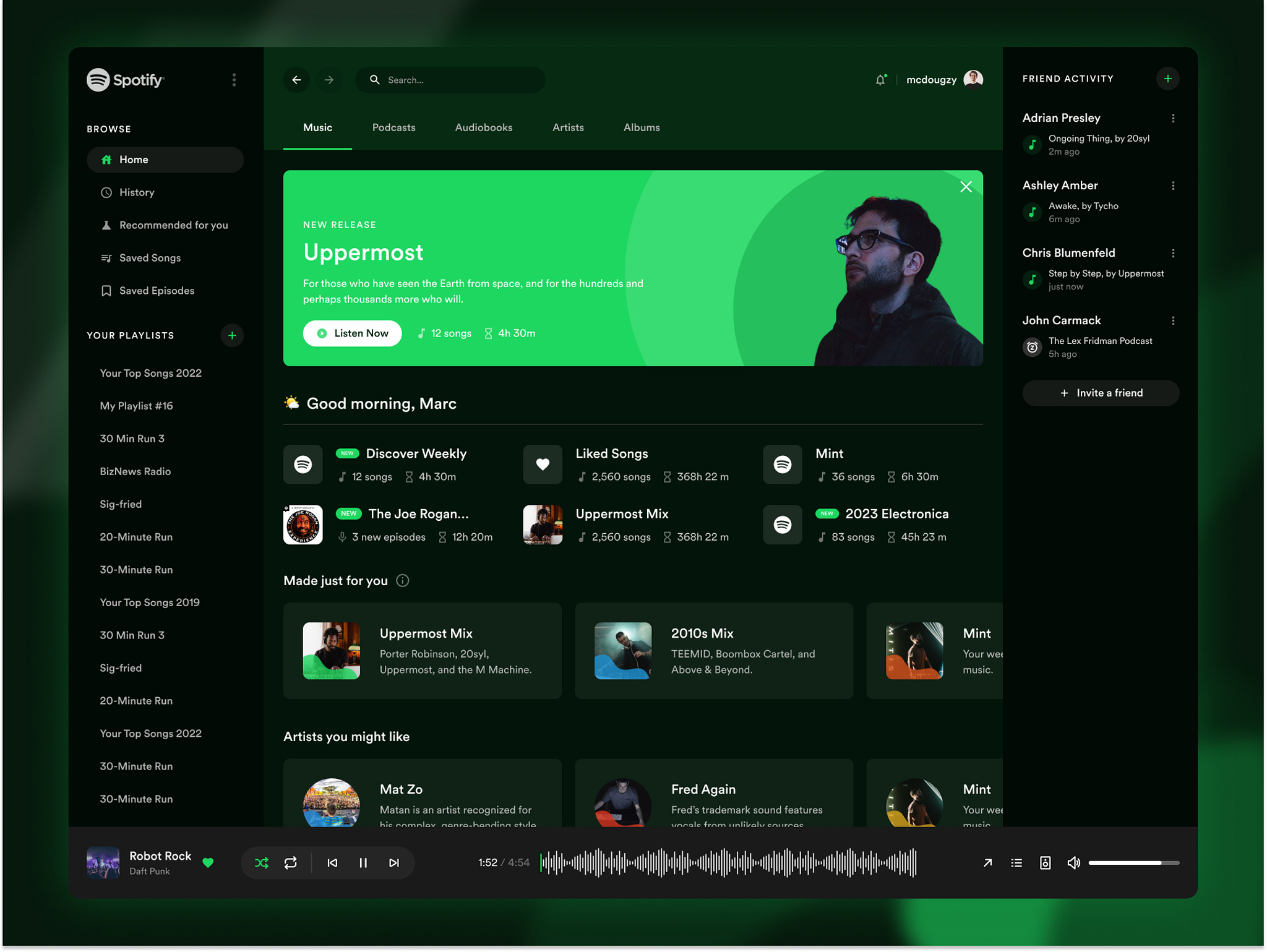Screen dimensions: 1267x952
Task: Open the Mat Zo artist card
Action: click(423, 793)
